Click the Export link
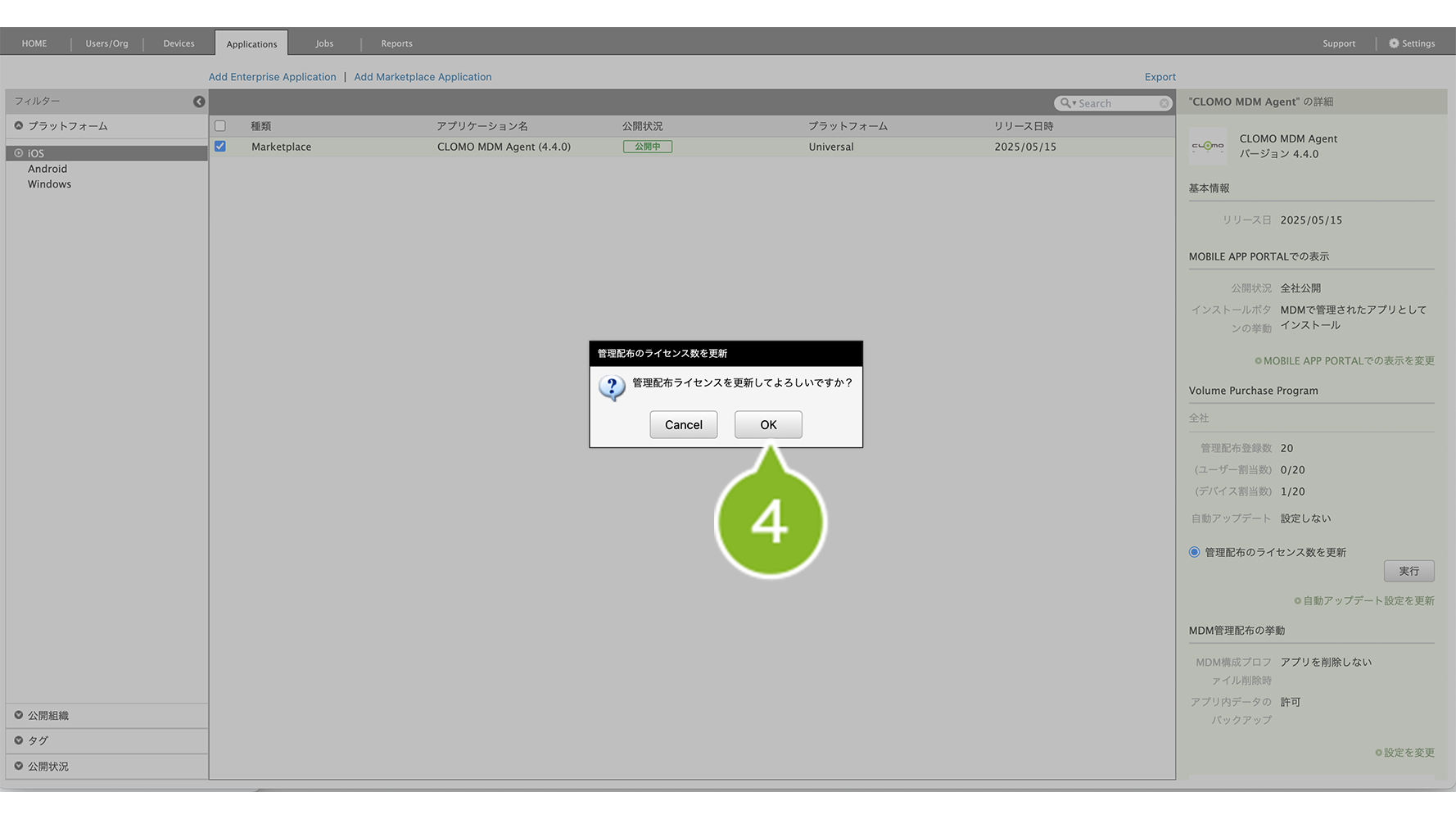 point(1160,77)
